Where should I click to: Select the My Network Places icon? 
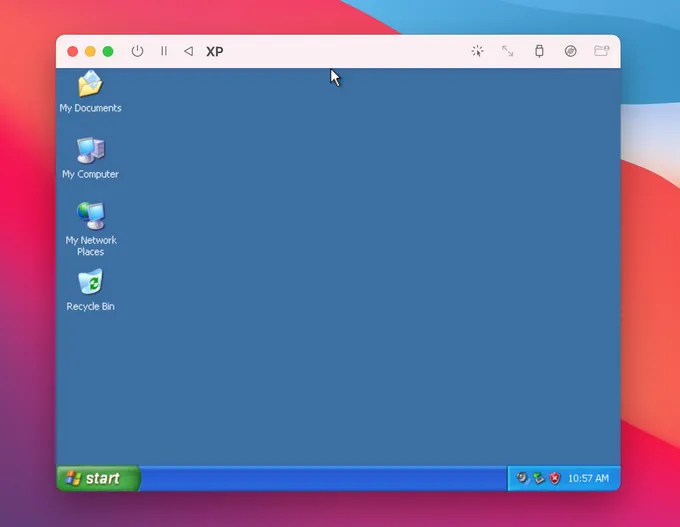tap(91, 216)
